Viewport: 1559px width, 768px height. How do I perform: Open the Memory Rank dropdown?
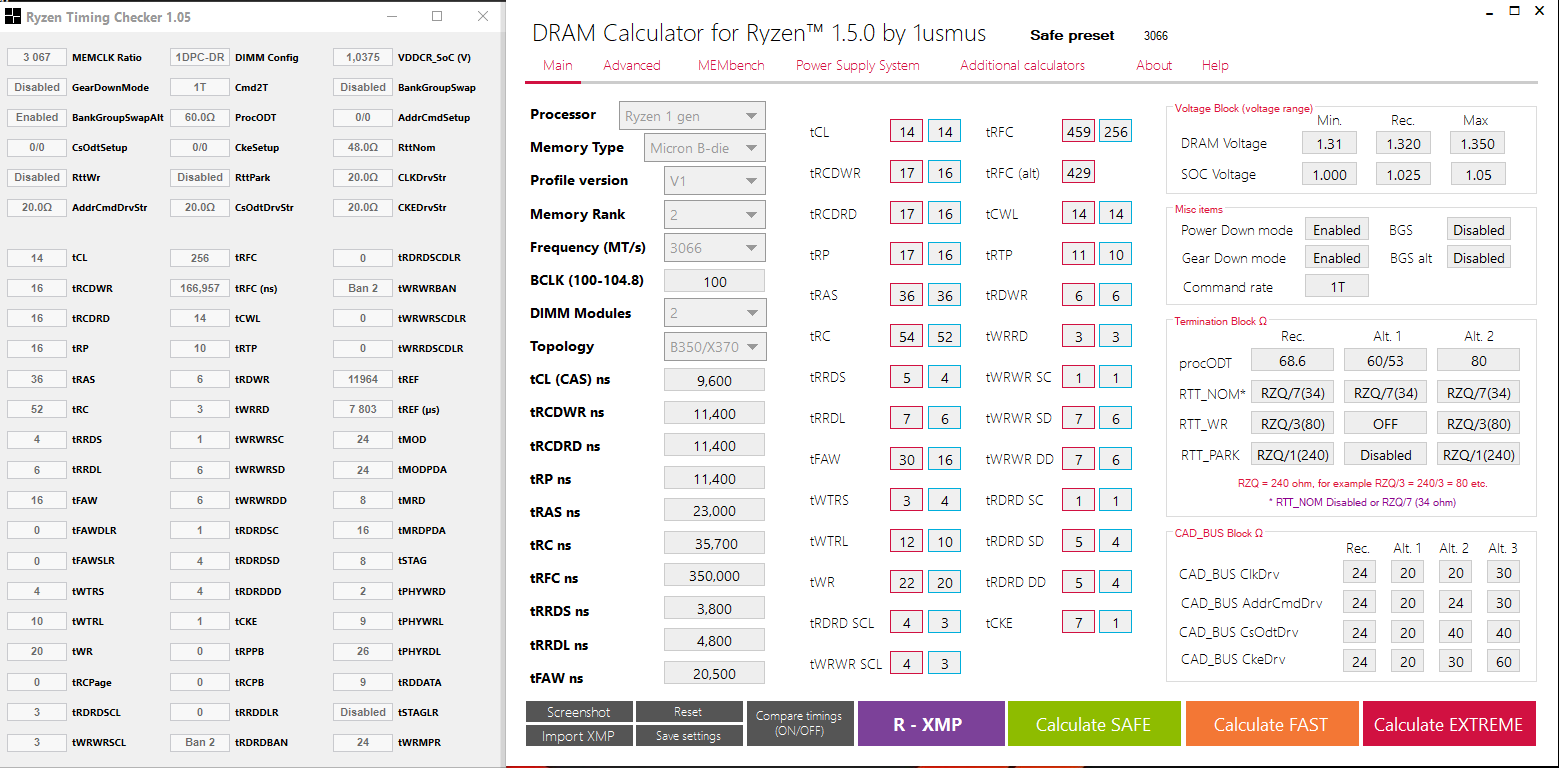715,214
